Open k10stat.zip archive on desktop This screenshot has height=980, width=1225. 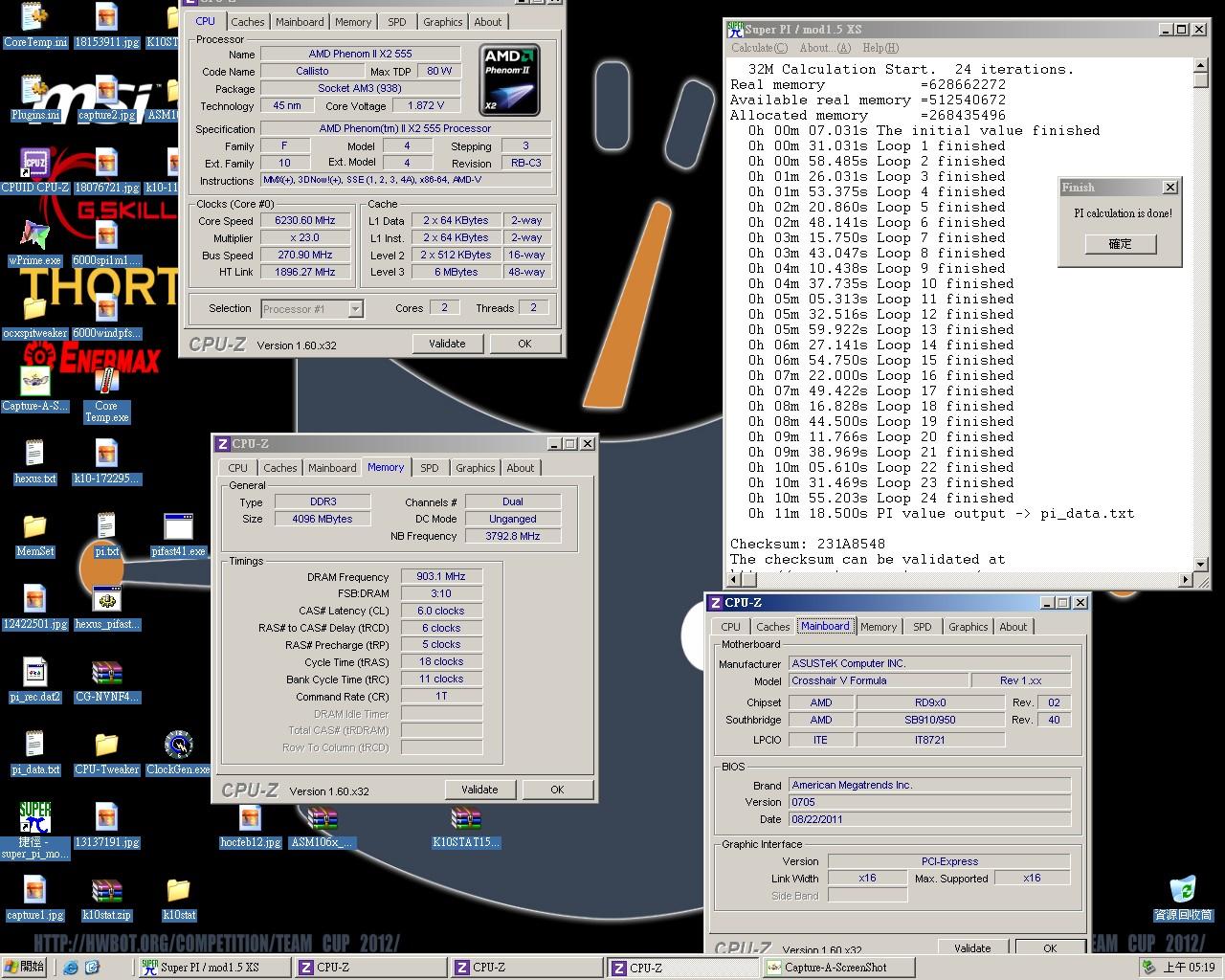[106, 898]
